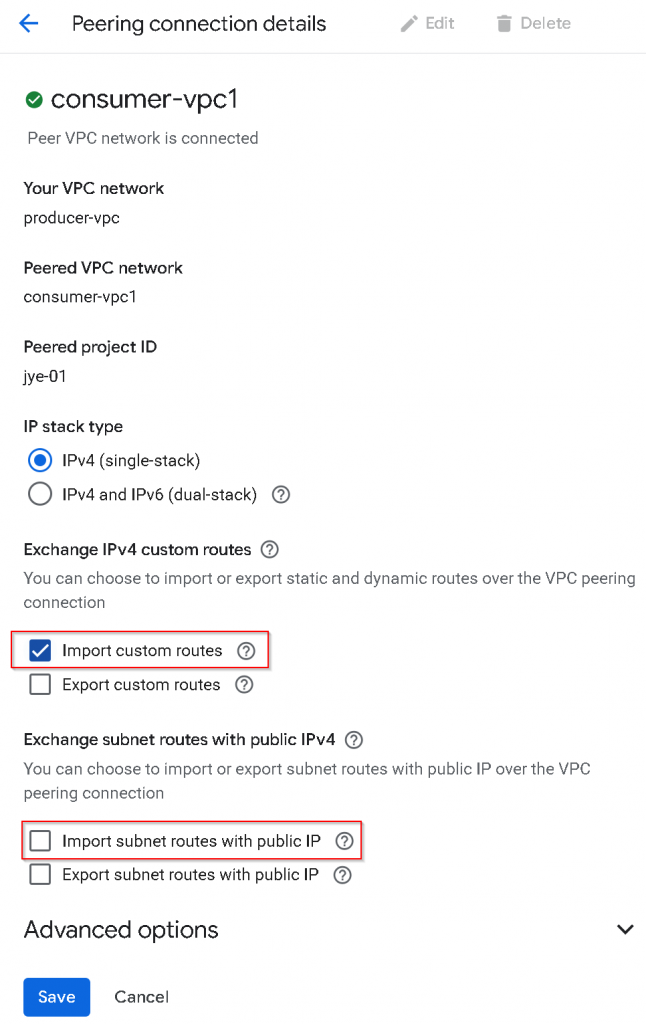Open help icon beside Export custom routes
The height and width of the screenshot is (1024, 646).
244,685
